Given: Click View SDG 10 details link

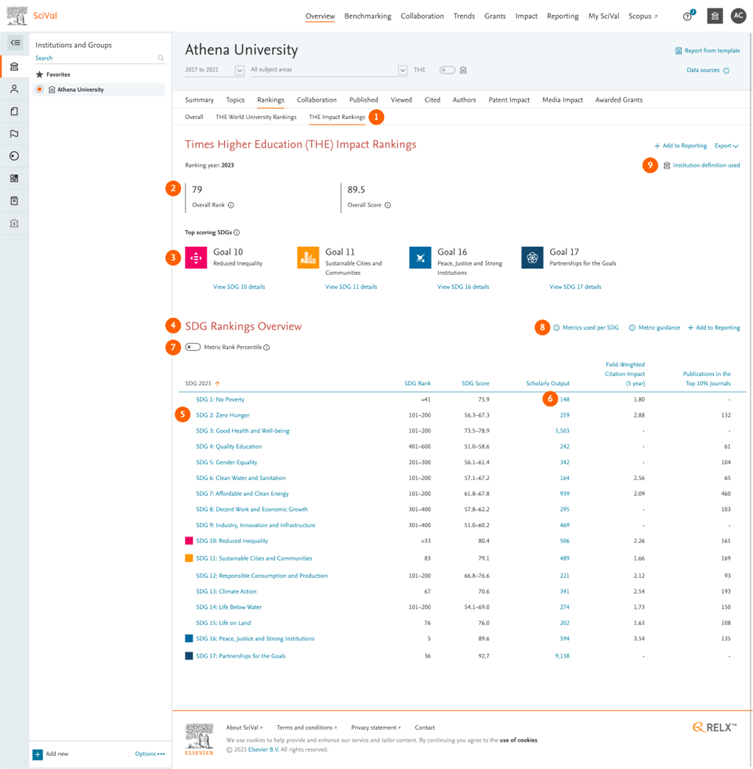Looking at the screenshot, I should [x=239, y=287].
